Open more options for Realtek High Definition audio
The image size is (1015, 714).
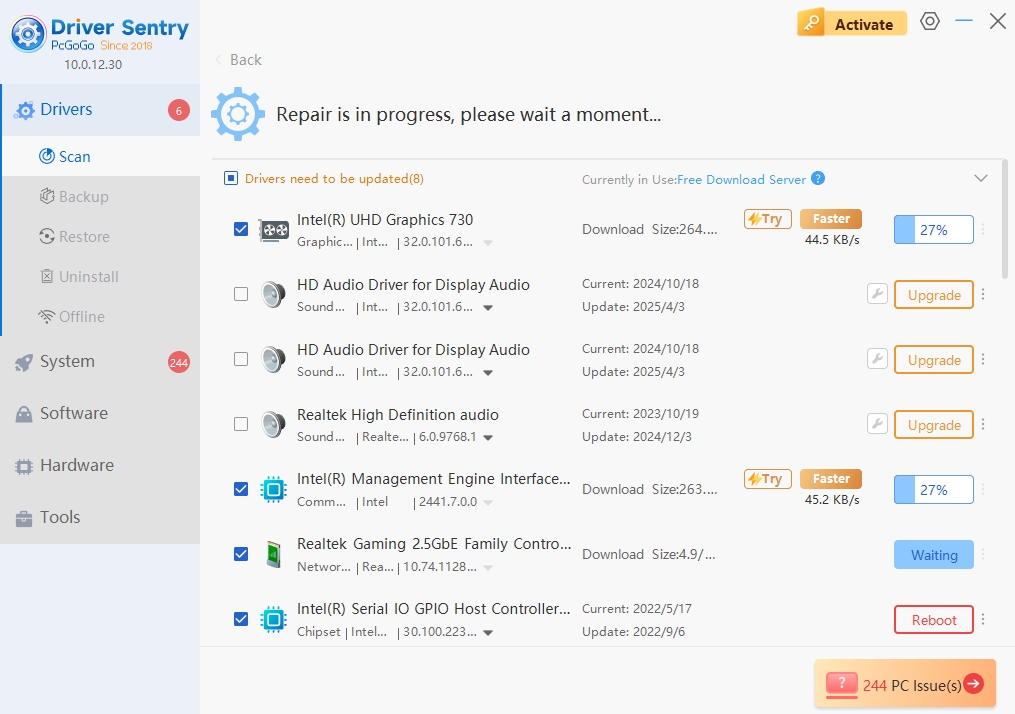[x=983, y=424]
